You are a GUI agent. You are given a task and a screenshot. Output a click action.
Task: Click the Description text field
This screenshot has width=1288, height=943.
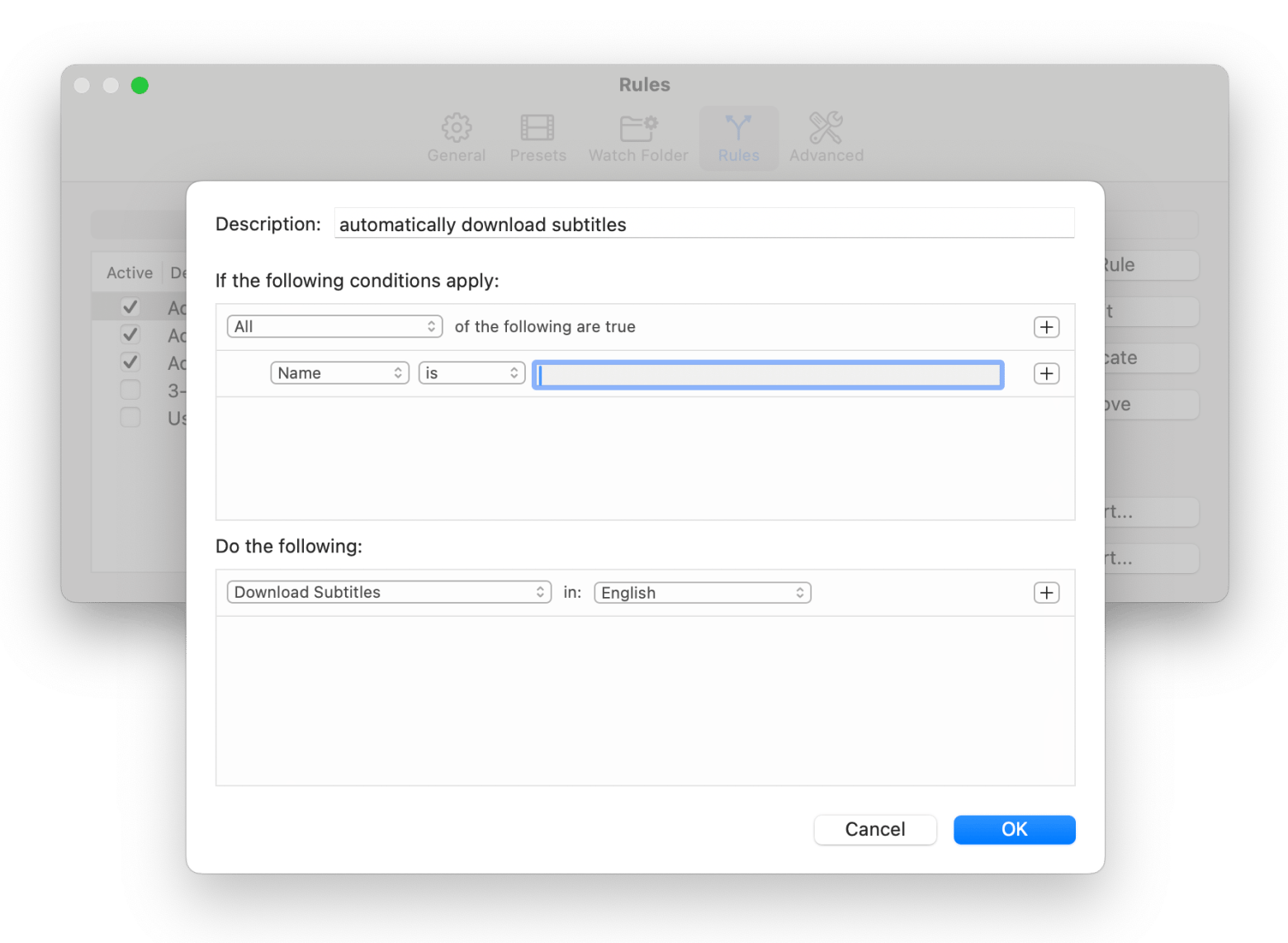[x=703, y=225]
